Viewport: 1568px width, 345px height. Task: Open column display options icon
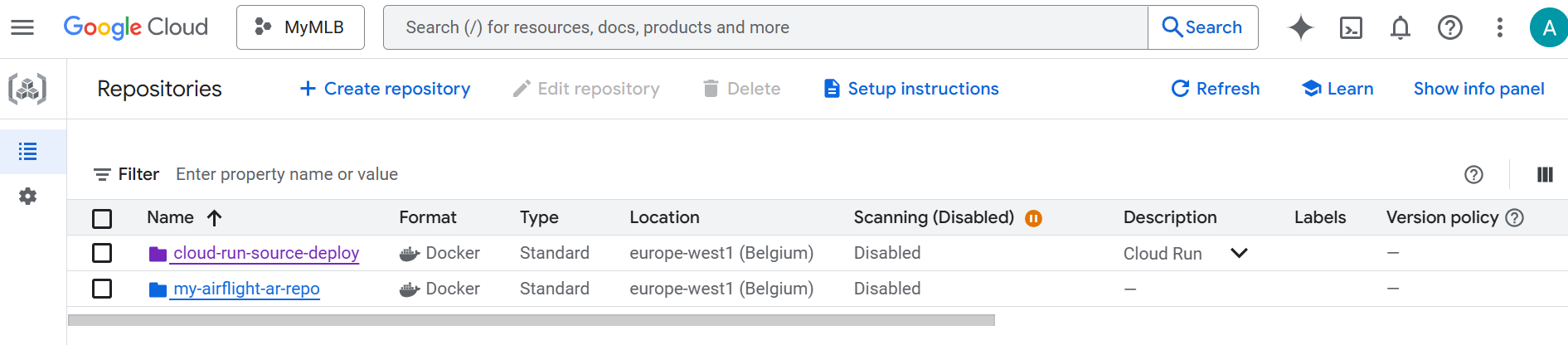click(1544, 174)
